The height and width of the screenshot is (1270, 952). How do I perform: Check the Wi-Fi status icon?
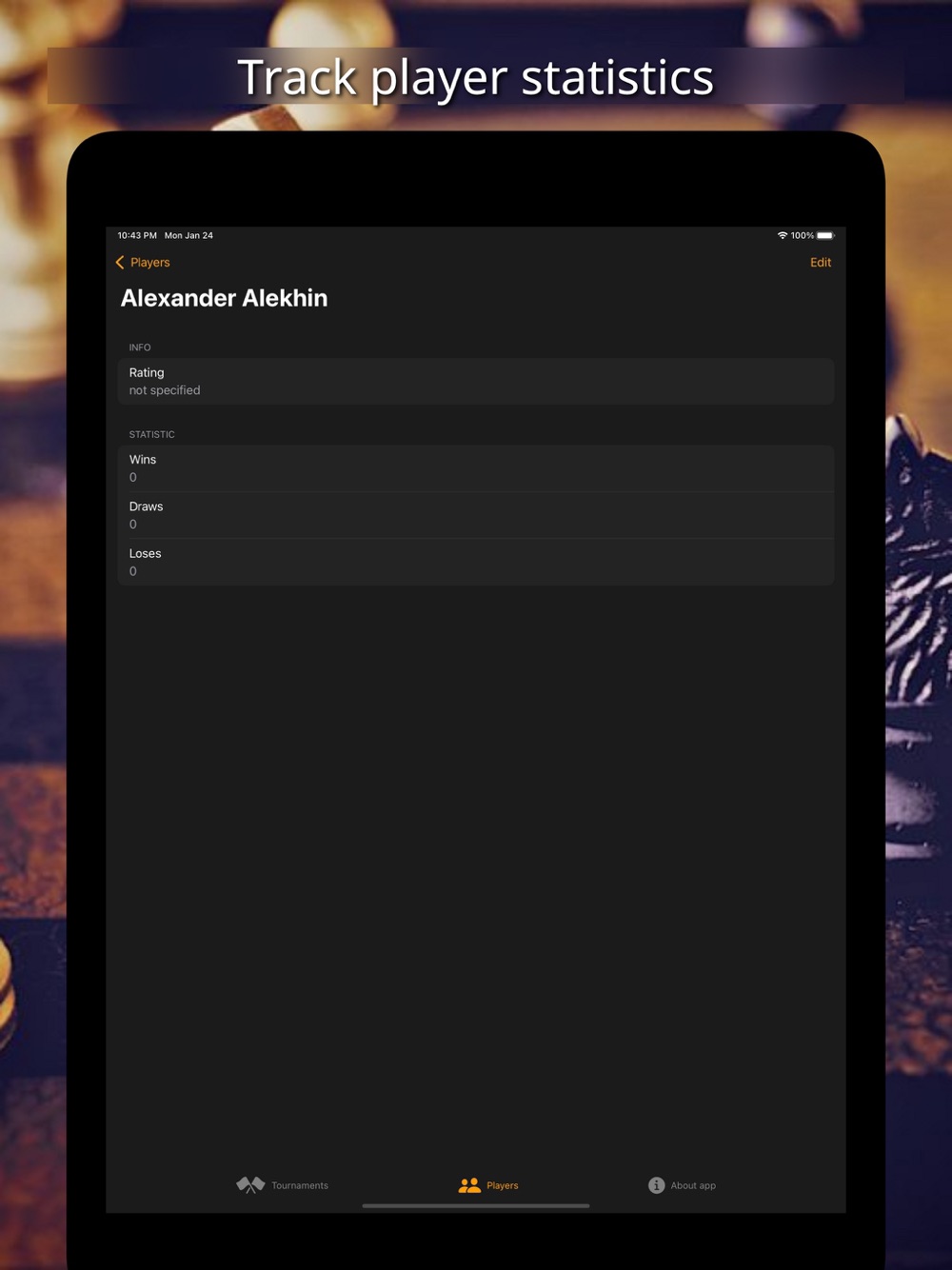click(x=783, y=235)
